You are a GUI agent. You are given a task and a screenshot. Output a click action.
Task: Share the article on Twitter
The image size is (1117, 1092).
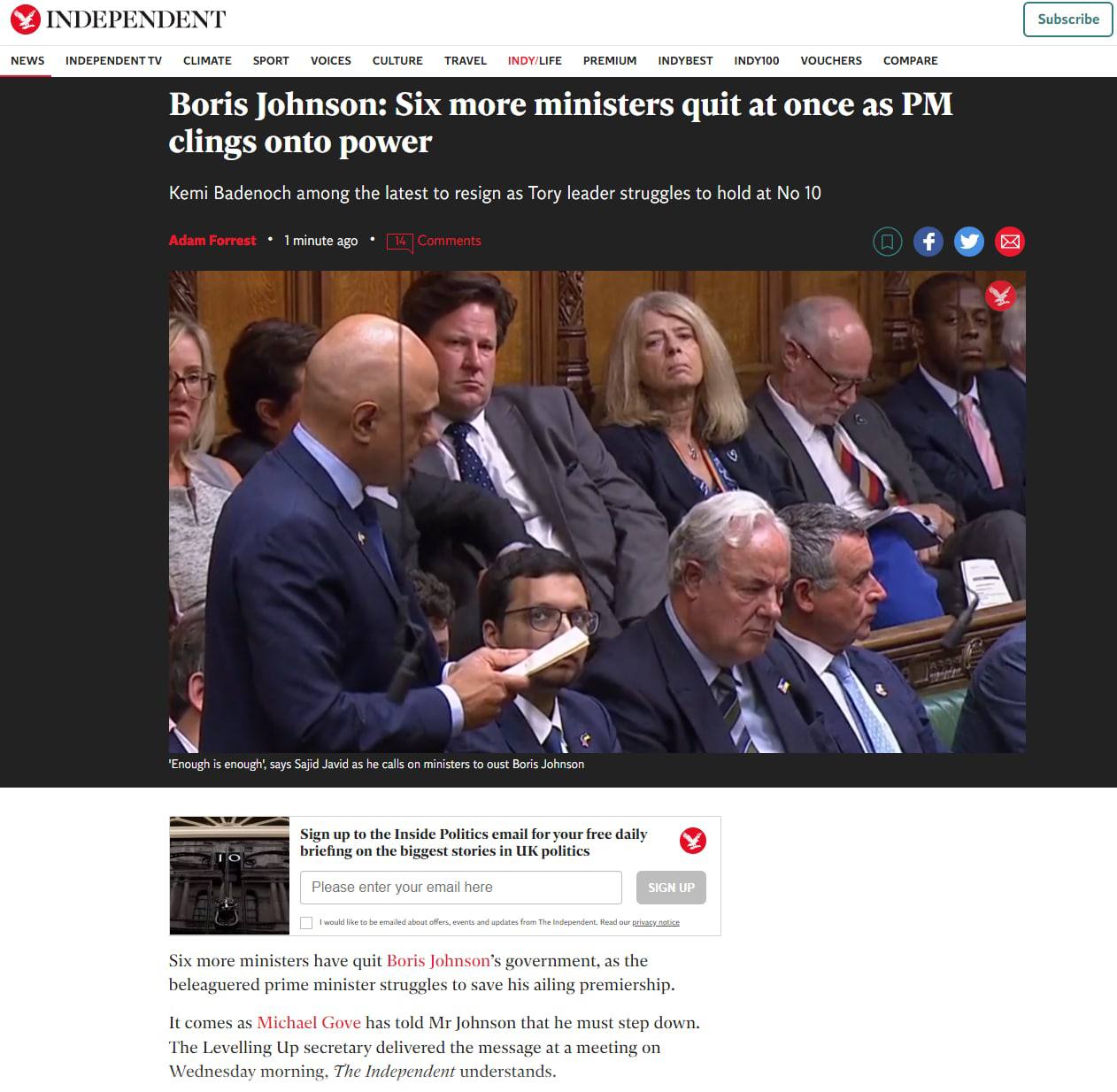[x=969, y=242]
